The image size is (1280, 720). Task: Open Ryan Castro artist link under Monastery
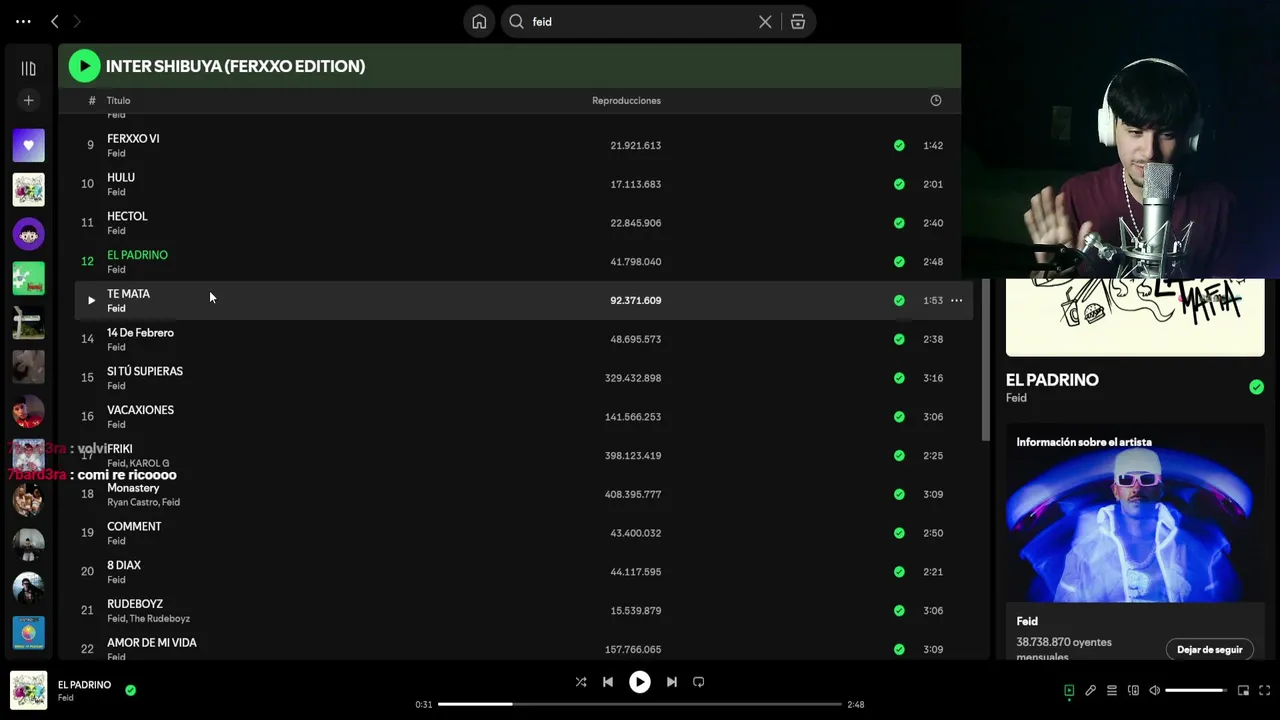coord(132,502)
